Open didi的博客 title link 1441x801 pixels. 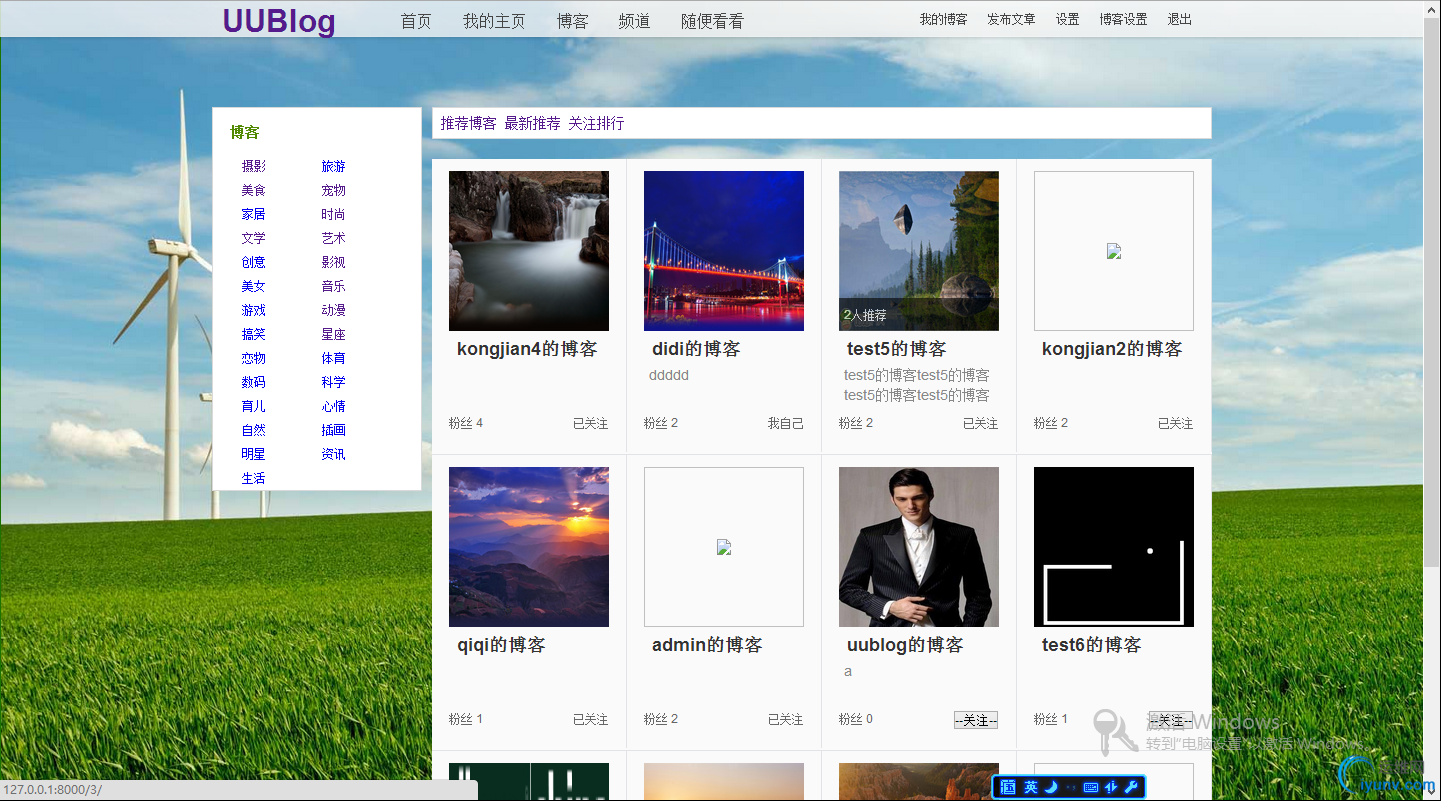696,349
